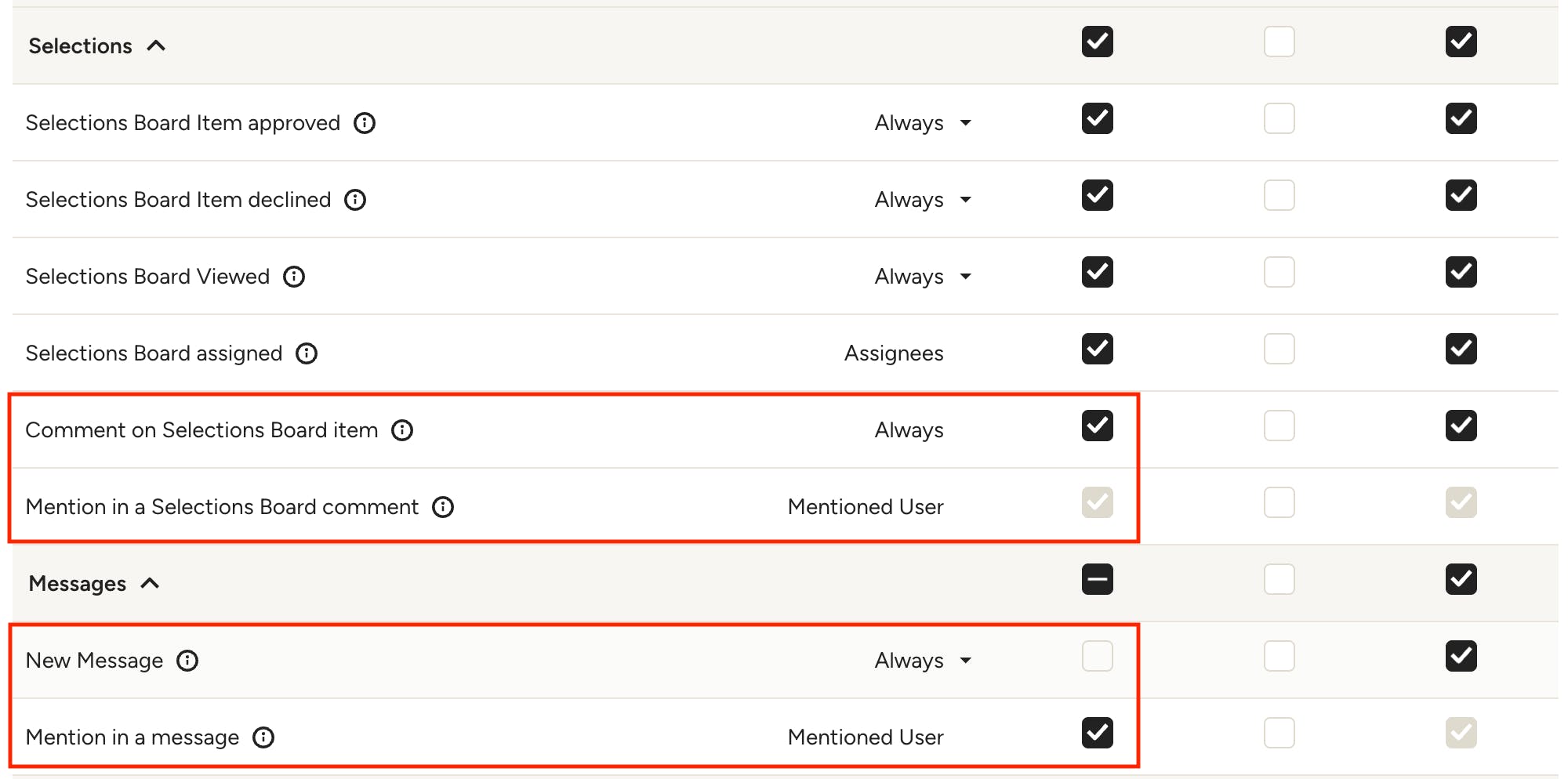
Task: Uncheck the Selections header first checkbox
Action: click(x=1098, y=42)
